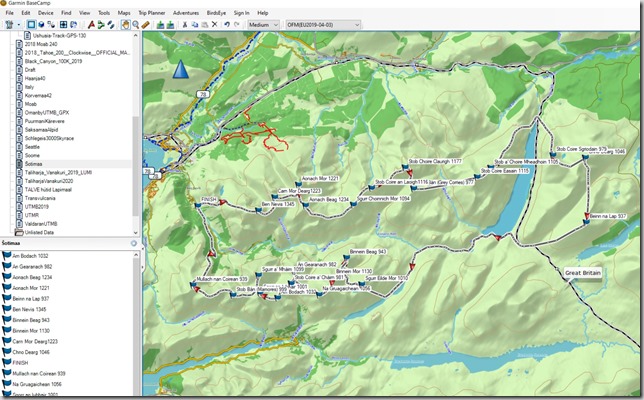Open the Sign In menu
Screen dimensions: 644x400
tap(242, 13)
